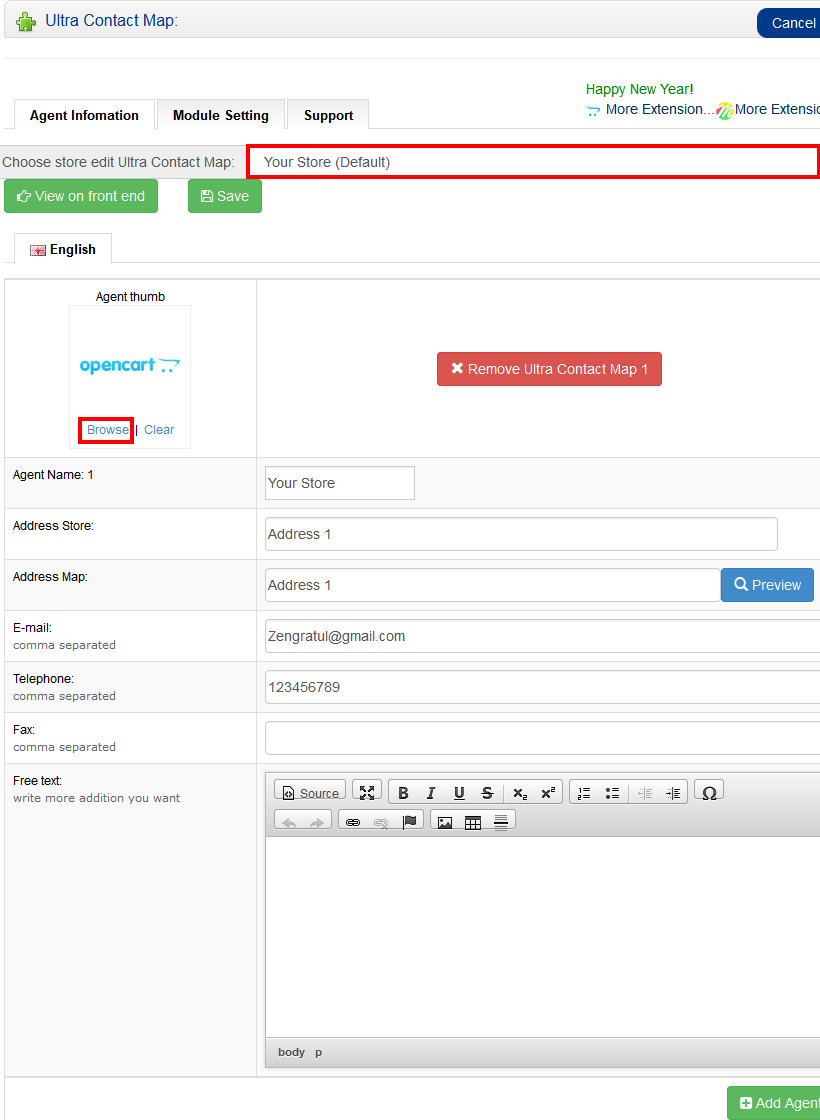The height and width of the screenshot is (1120, 820).
Task: Insert a link with the chain icon
Action: coord(352,822)
